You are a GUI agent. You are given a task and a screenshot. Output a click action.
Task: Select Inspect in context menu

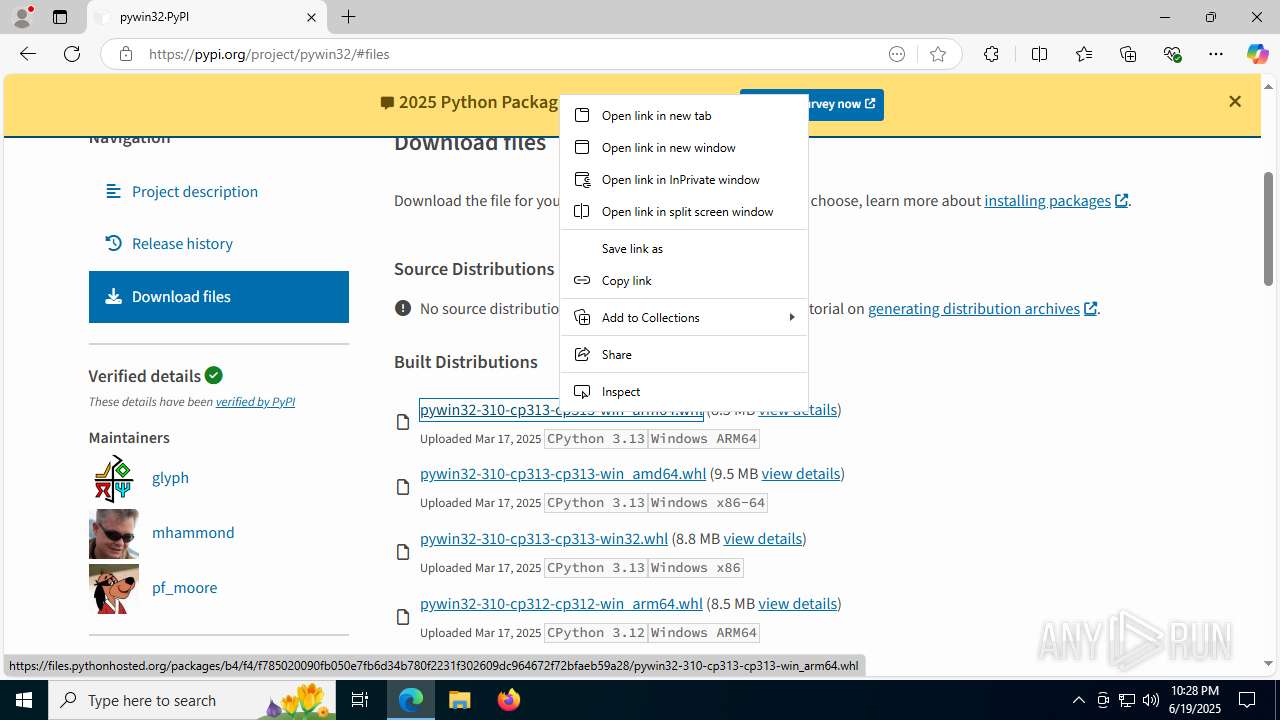pyautogui.click(x=684, y=391)
